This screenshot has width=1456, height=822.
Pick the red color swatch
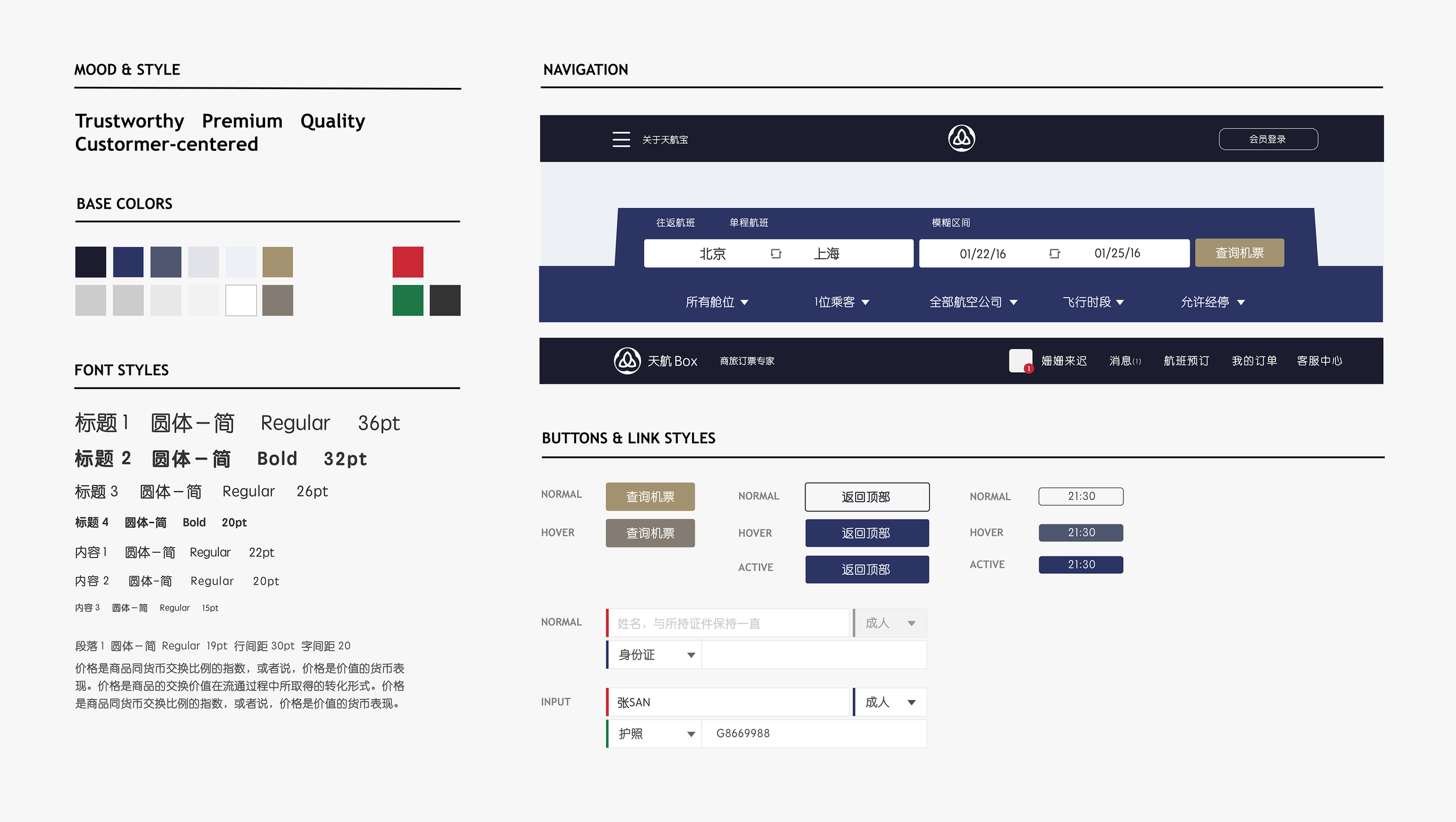(x=408, y=262)
